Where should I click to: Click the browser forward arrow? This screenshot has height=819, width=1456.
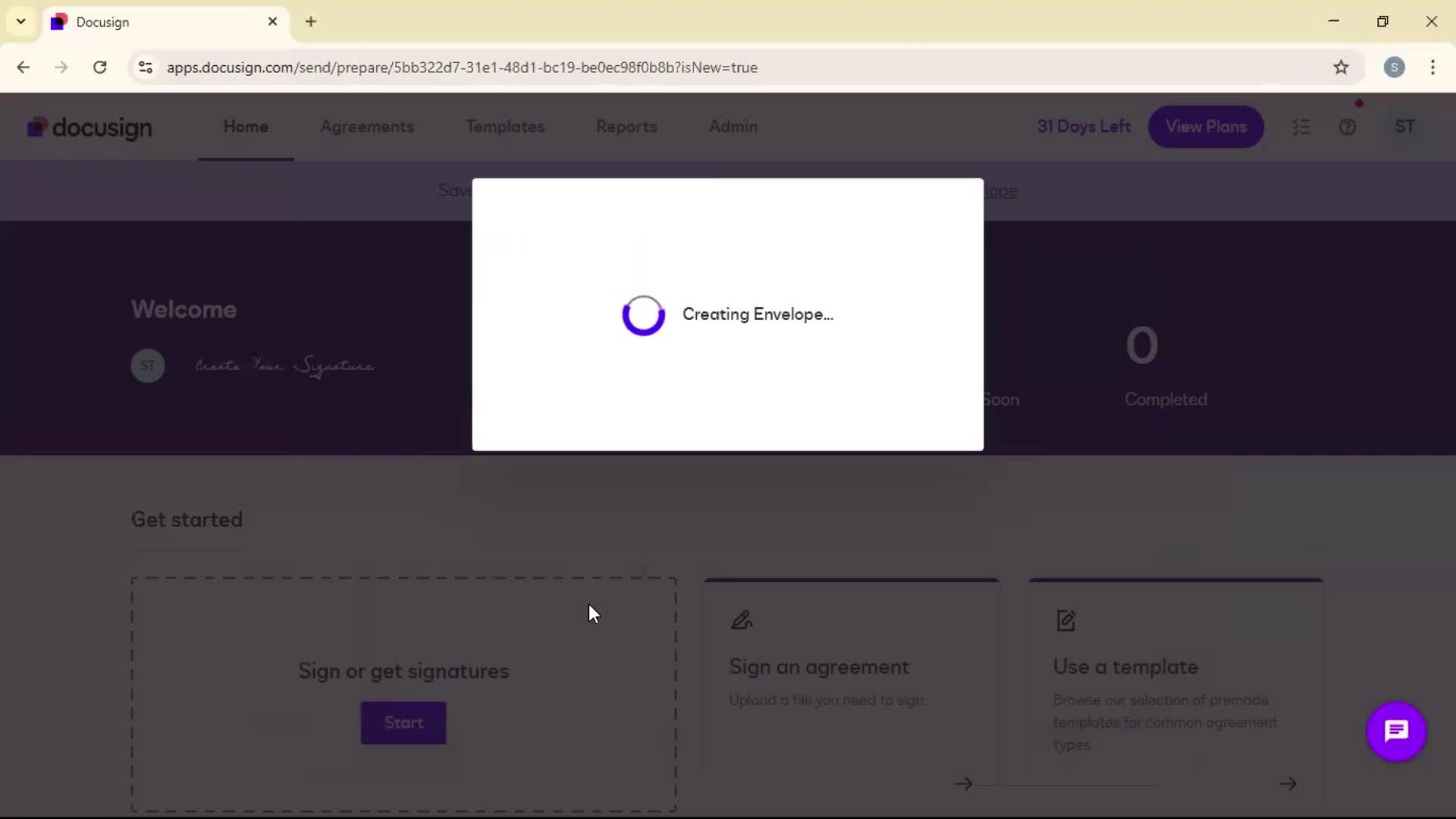pyautogui.click(x=61, y=67)
